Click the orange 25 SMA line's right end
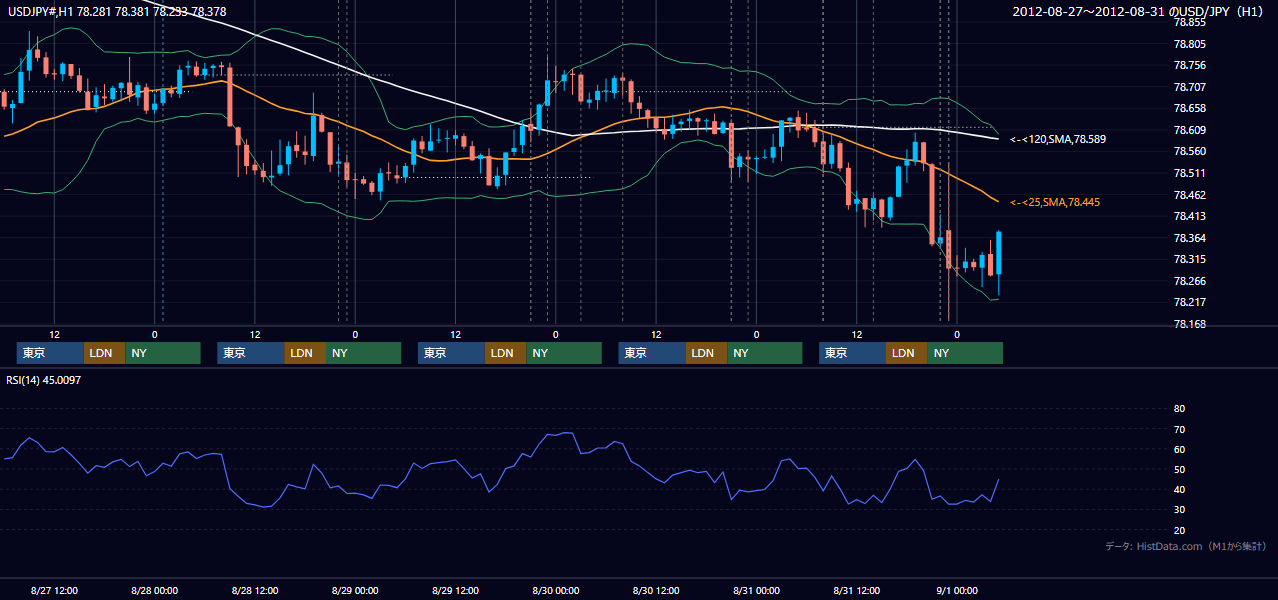 click(x=997, y=201)
